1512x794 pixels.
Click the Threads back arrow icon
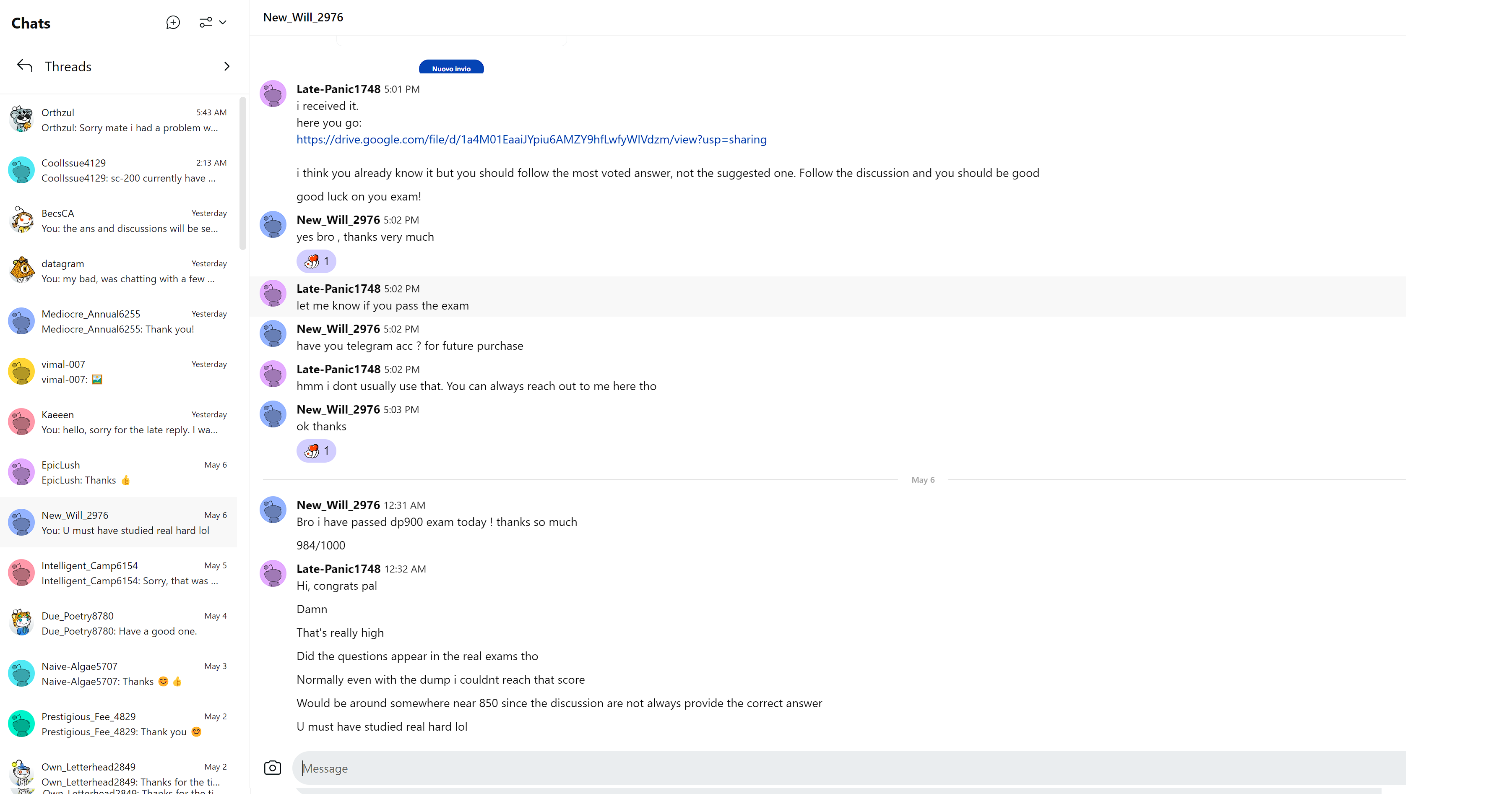[25, 66]
